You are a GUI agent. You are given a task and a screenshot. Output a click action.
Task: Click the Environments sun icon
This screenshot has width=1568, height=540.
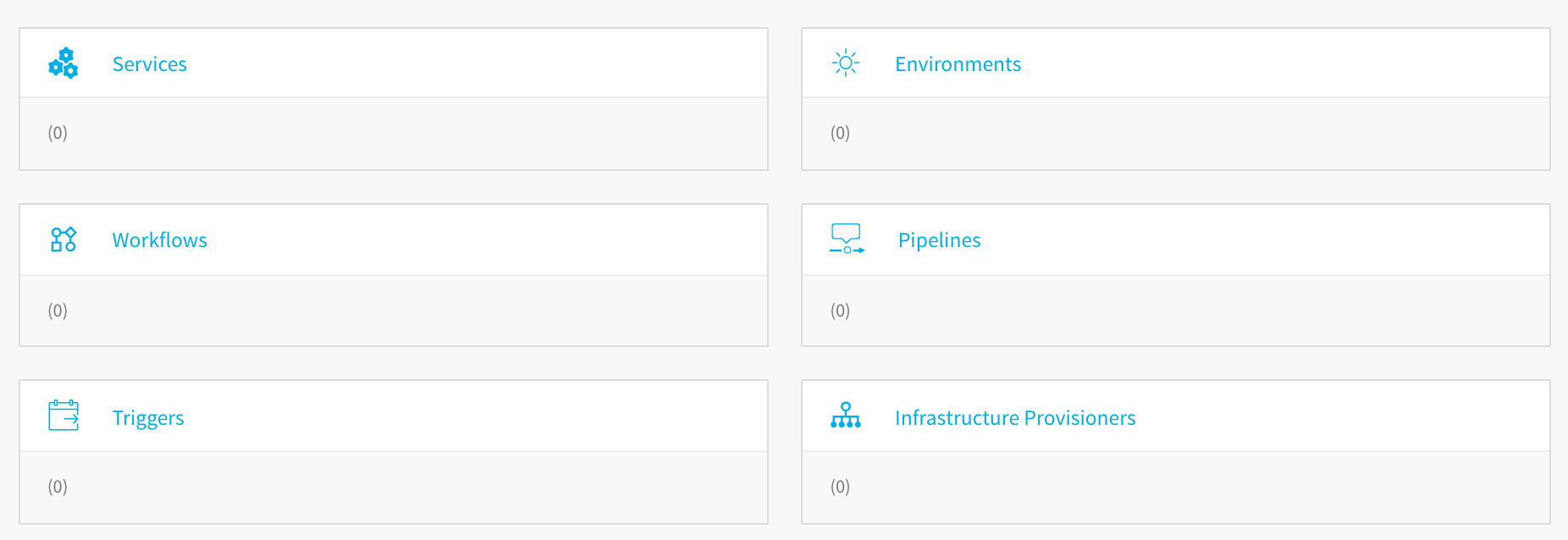pos(846,63)
